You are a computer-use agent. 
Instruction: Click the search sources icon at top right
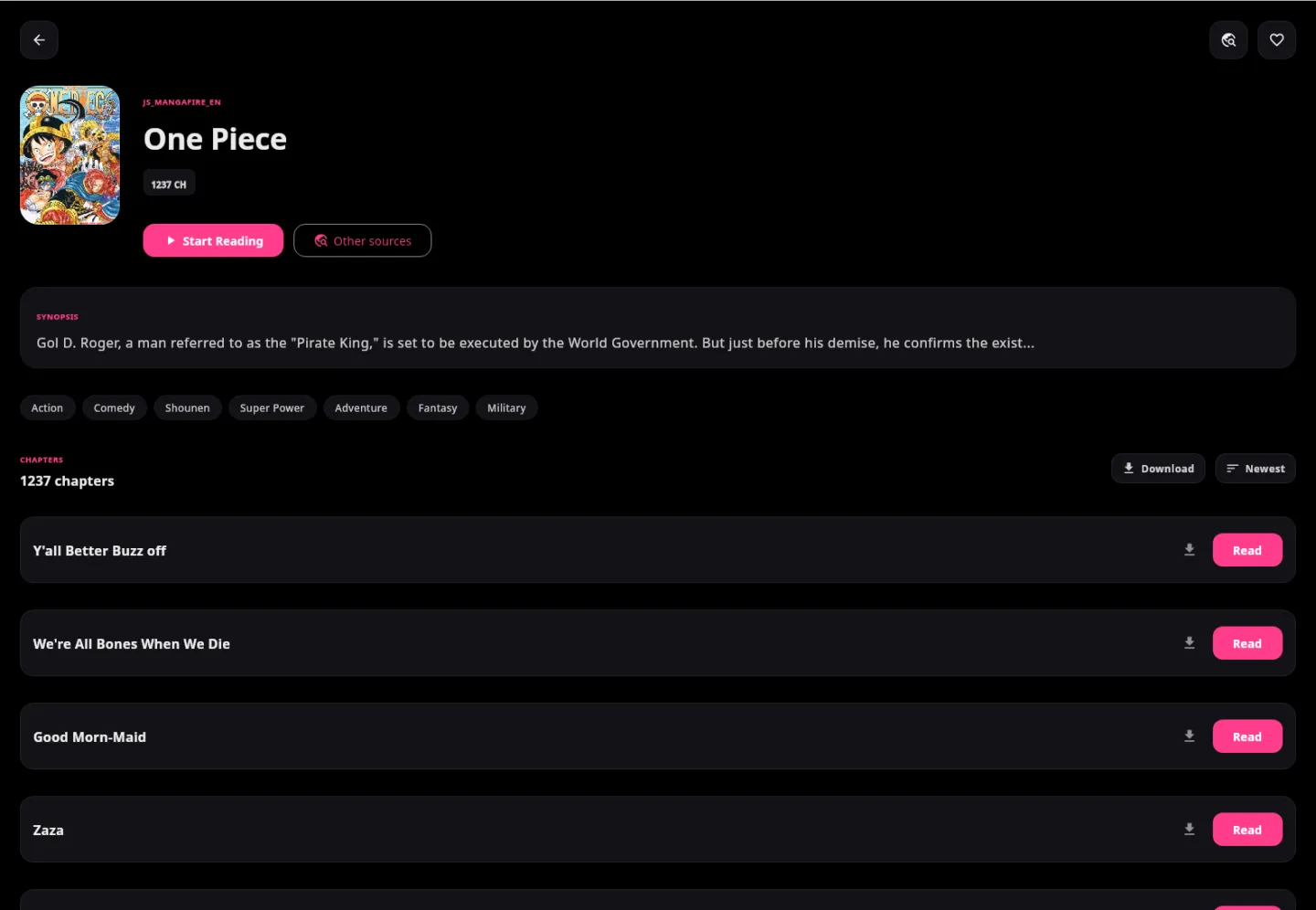1228,40
